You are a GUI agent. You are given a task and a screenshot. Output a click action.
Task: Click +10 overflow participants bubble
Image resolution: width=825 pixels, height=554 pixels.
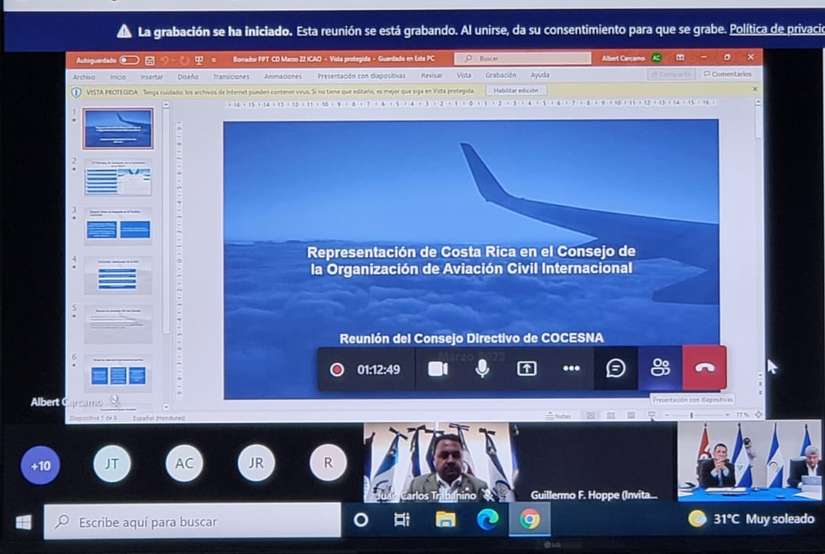[x=40, y=465]
